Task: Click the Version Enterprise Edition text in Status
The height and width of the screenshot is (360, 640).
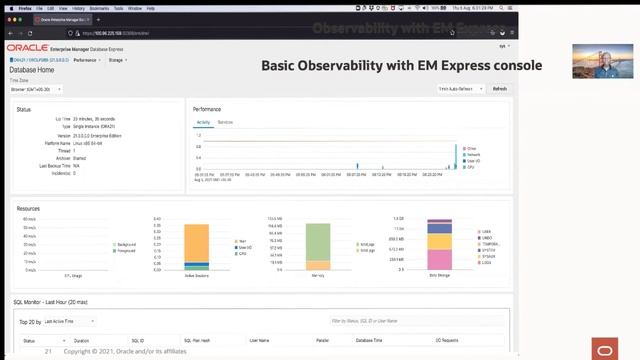Action: coord(97,136)
